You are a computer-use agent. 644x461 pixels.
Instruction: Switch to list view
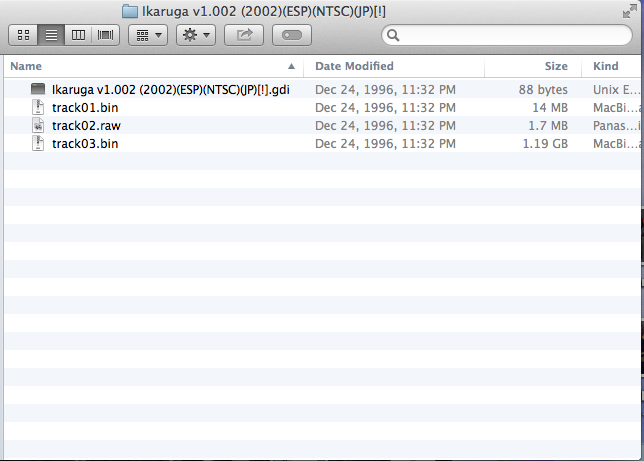pos(51,35)
